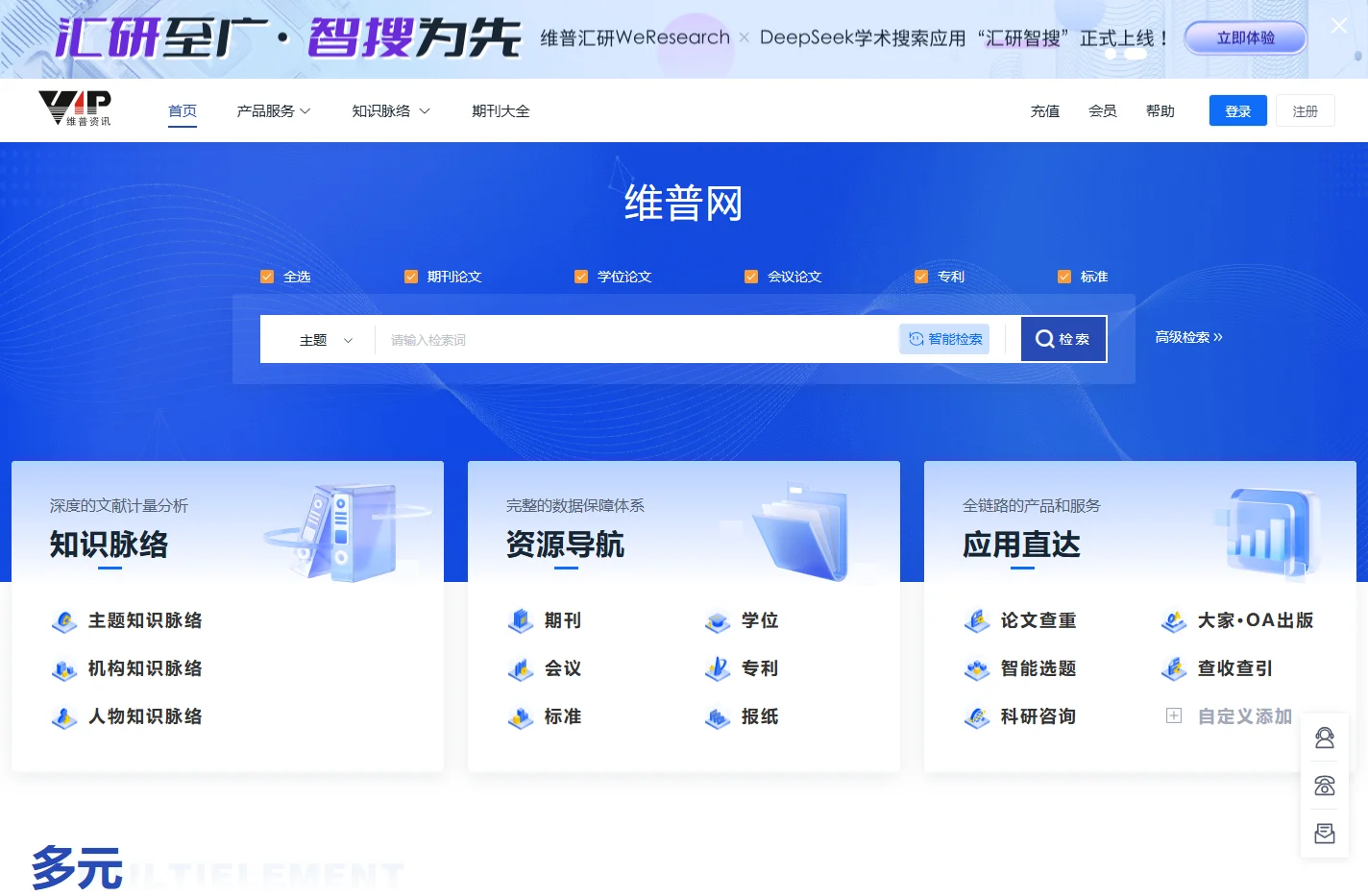Click the 智能选题 icon
This screenshot has height=896, width=1368.
(977, 669)
